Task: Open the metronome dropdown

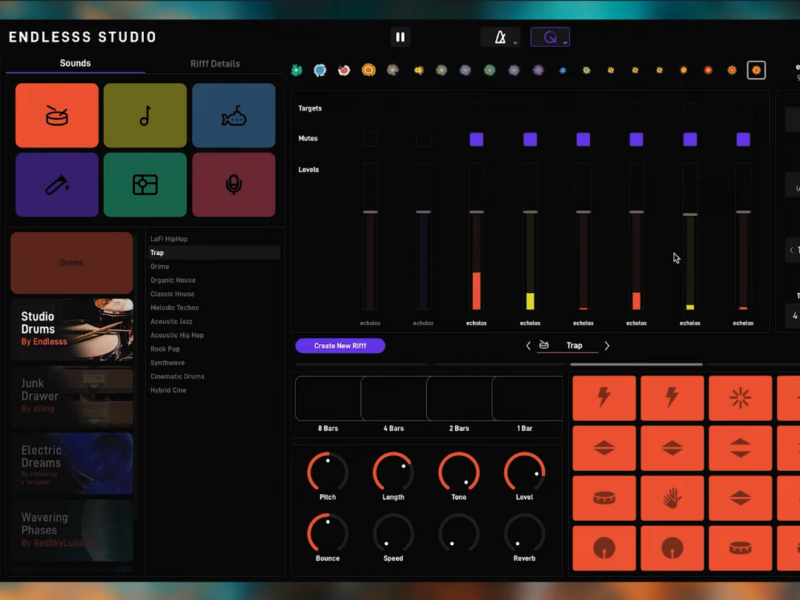Action: [499, 38]
